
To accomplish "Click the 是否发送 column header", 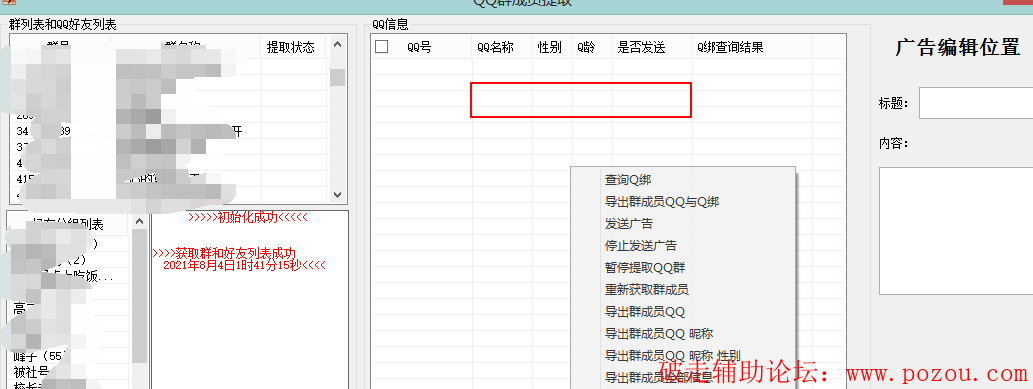I will click(641, 47).
